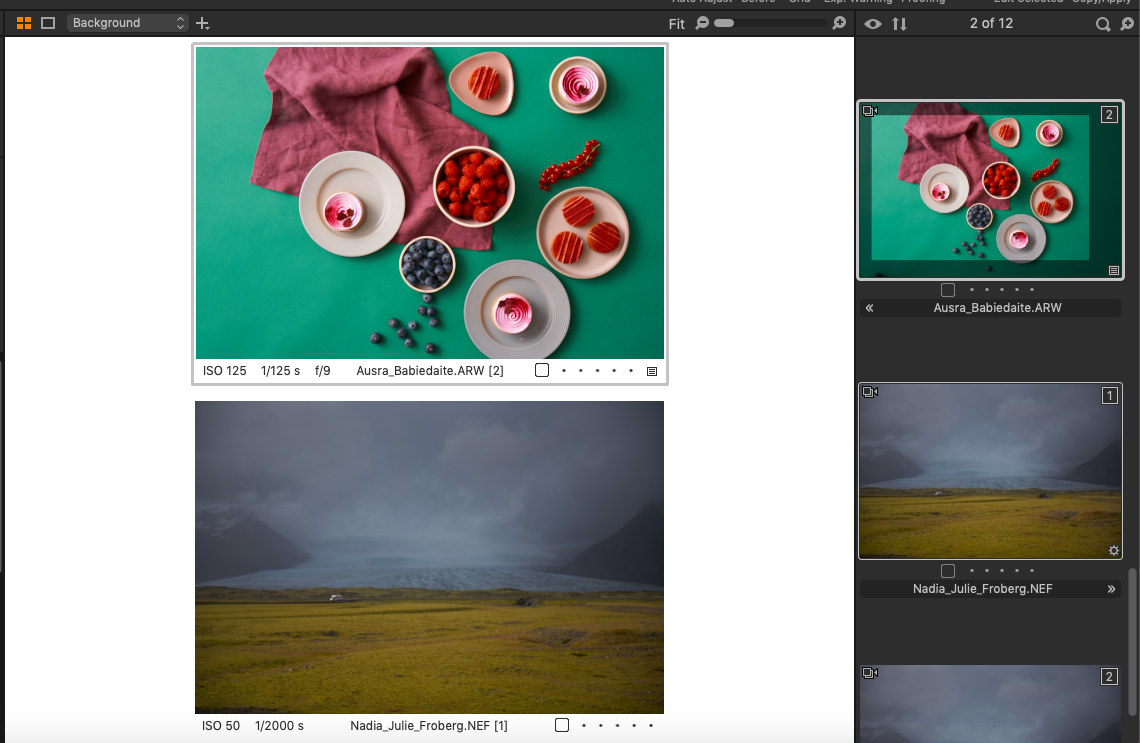This screenshot has height=743, width=1140.
Task: Collapse variants with the « arrow beside Ausra_Babiedaite.ARW
Action: tap(870, 308)
